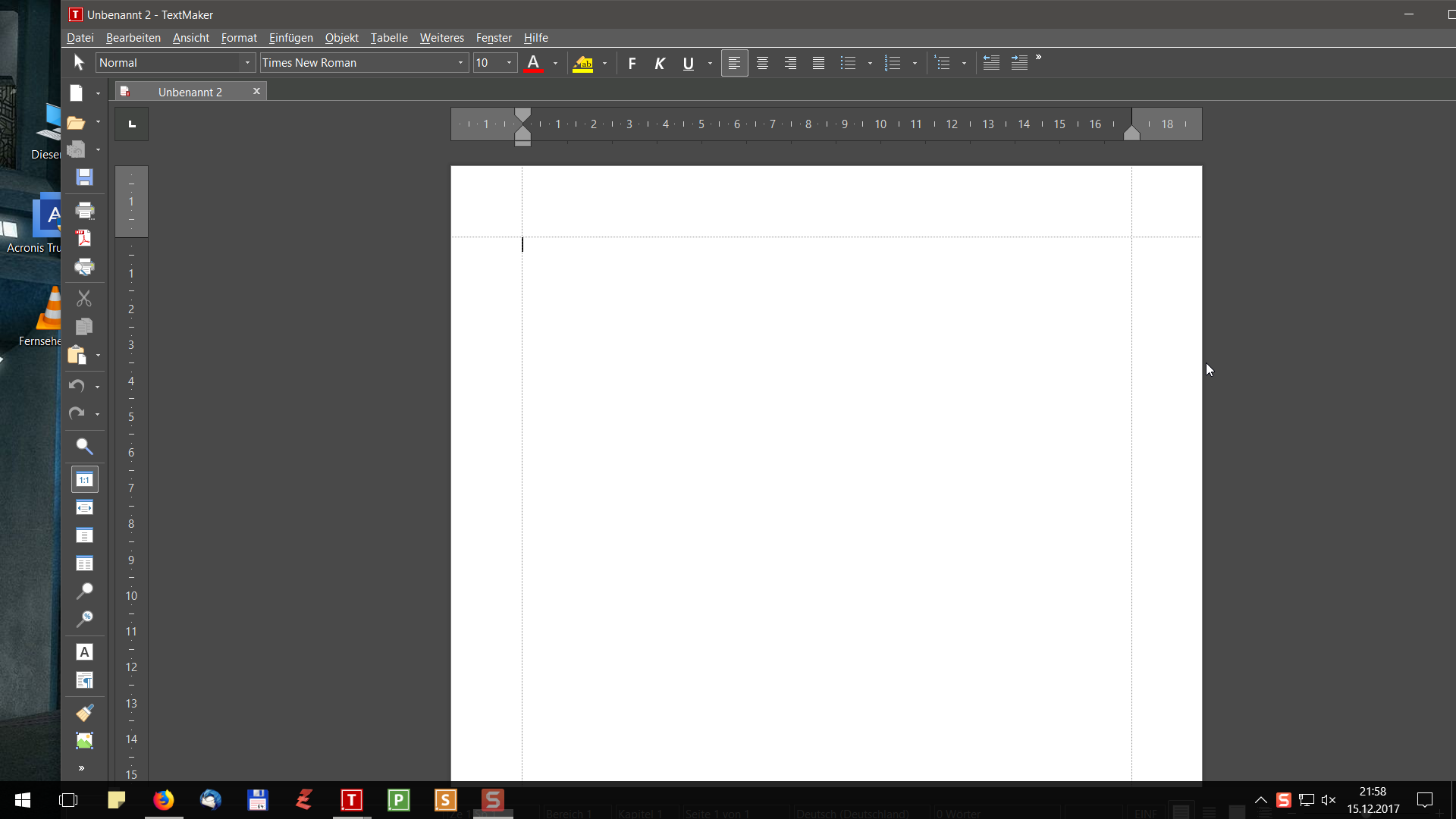
Task: Launch Firefox from the taskbar
Action: click(x=164, y=800)
